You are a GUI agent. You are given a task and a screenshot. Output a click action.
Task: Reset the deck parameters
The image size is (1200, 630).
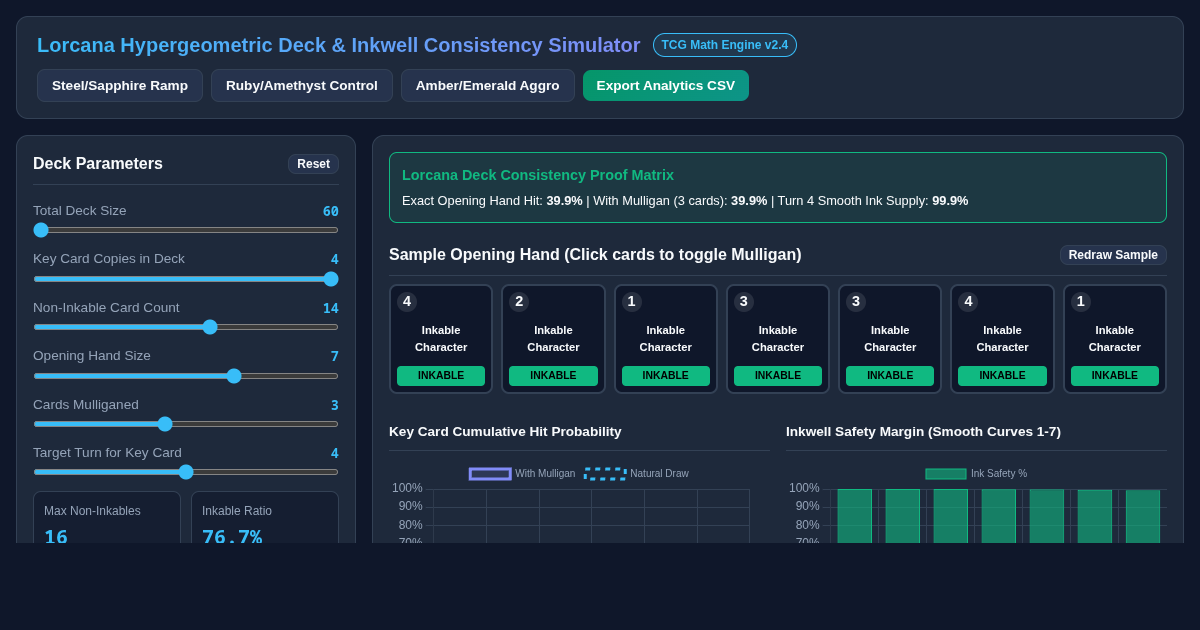click(x=313, y=164)
